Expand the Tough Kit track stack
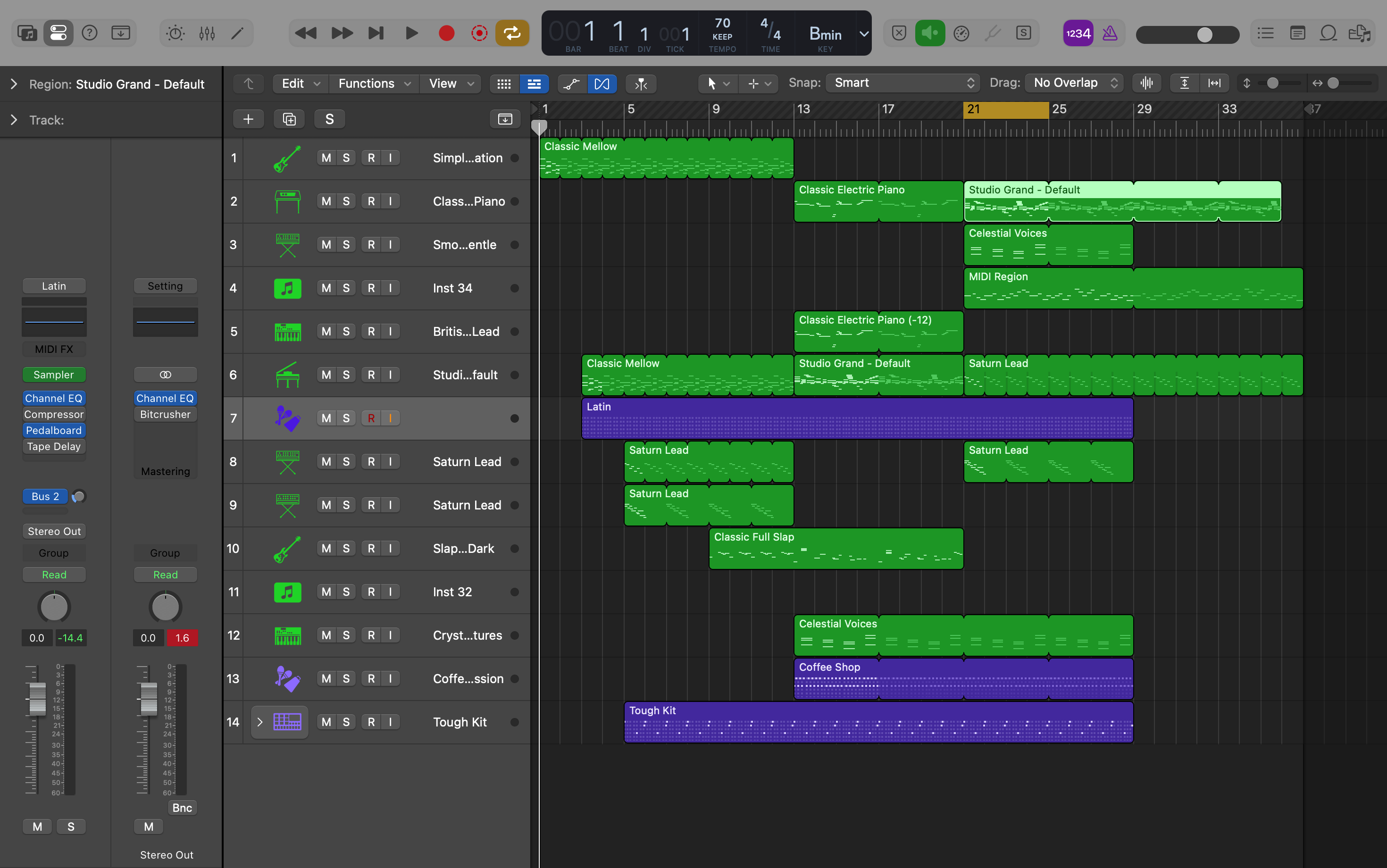Screen dimensions: 1387x868 coord(259,722)
